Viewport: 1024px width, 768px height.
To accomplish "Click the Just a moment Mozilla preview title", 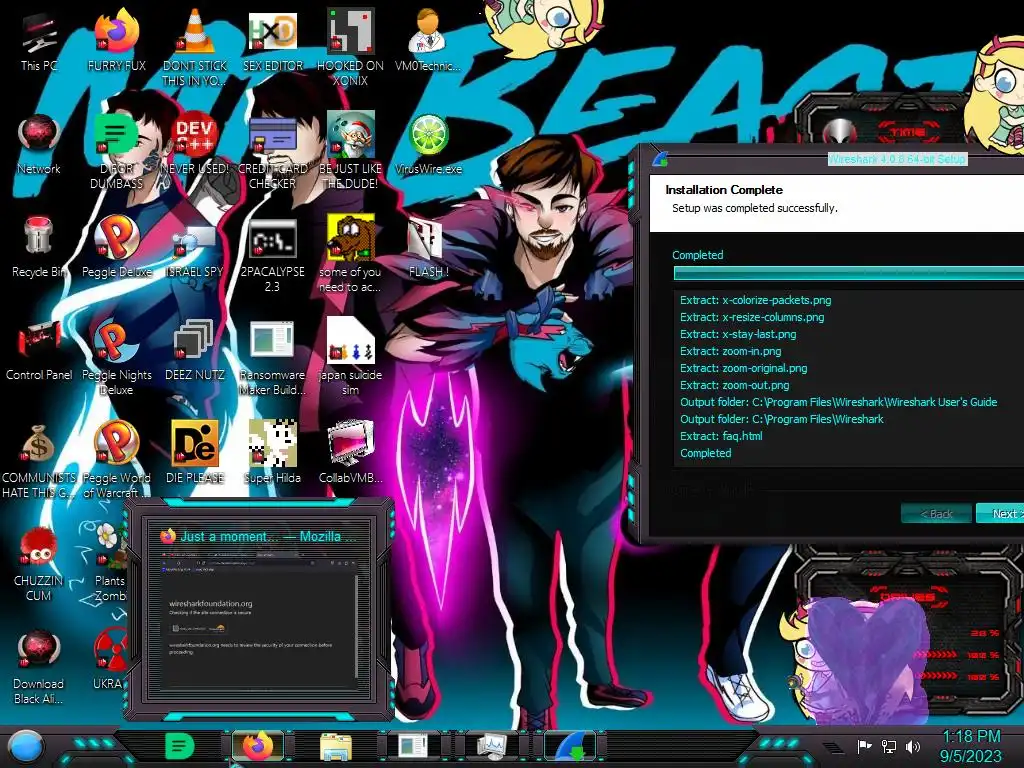I will [x=268, y=536].
